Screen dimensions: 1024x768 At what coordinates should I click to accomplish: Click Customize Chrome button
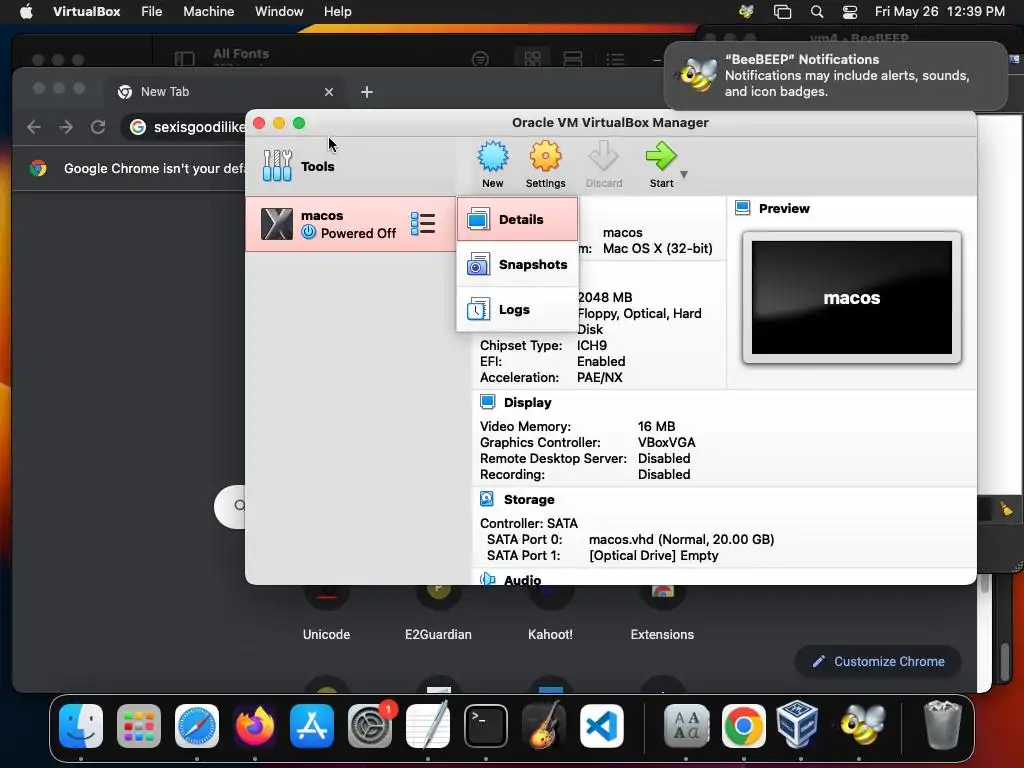tap(878, 662)
